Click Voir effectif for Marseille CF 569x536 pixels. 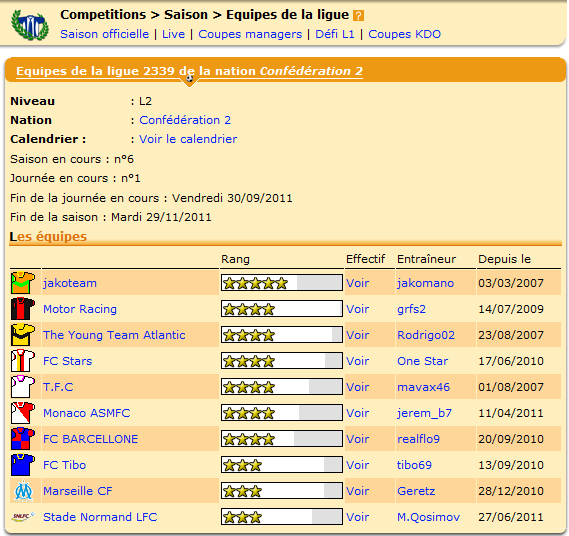tap(357, 491)
